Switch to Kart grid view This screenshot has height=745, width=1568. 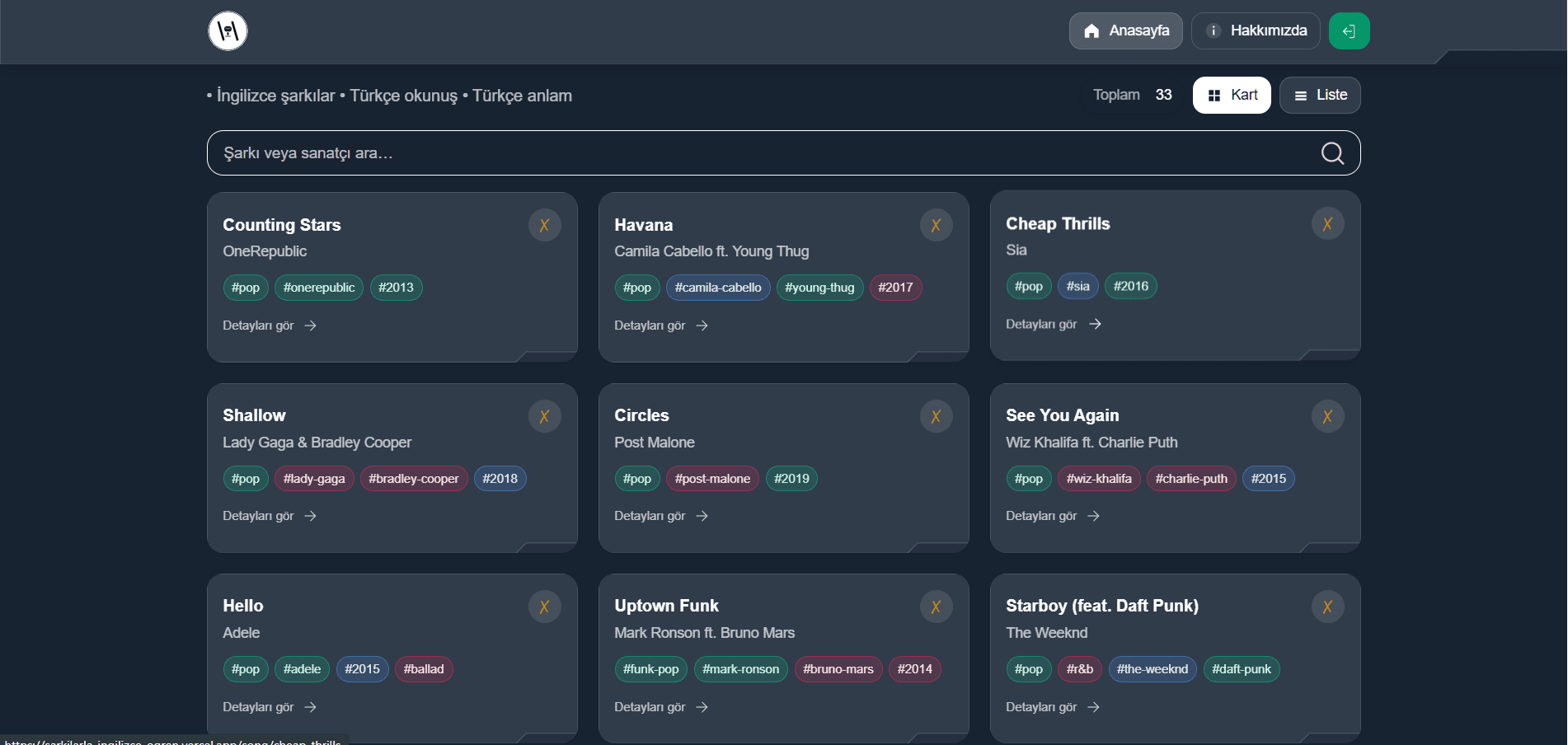pyautogui.click(x=1232, y=96)
